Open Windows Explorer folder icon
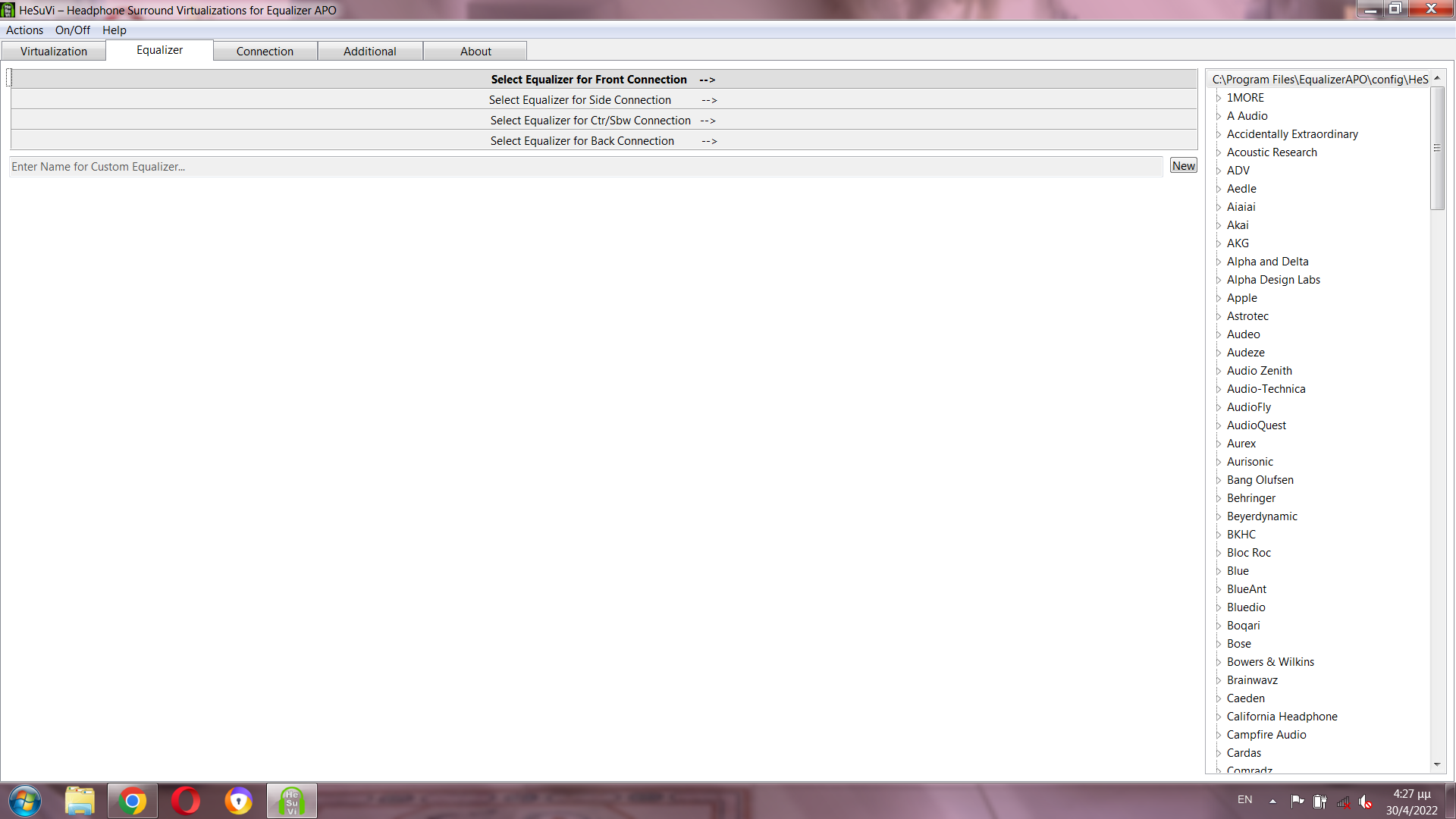 click(x=80, y=801)
